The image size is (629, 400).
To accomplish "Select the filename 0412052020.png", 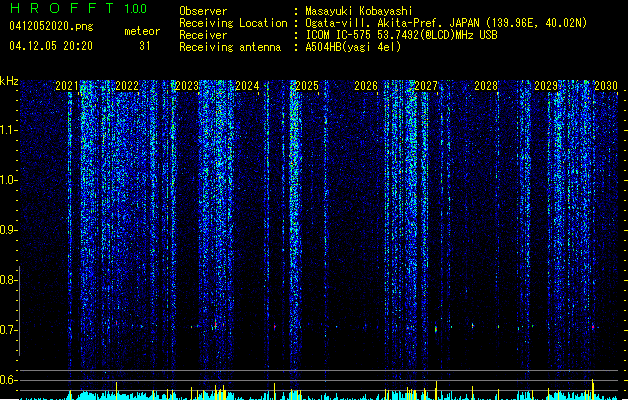I will (x=51, y=27).
